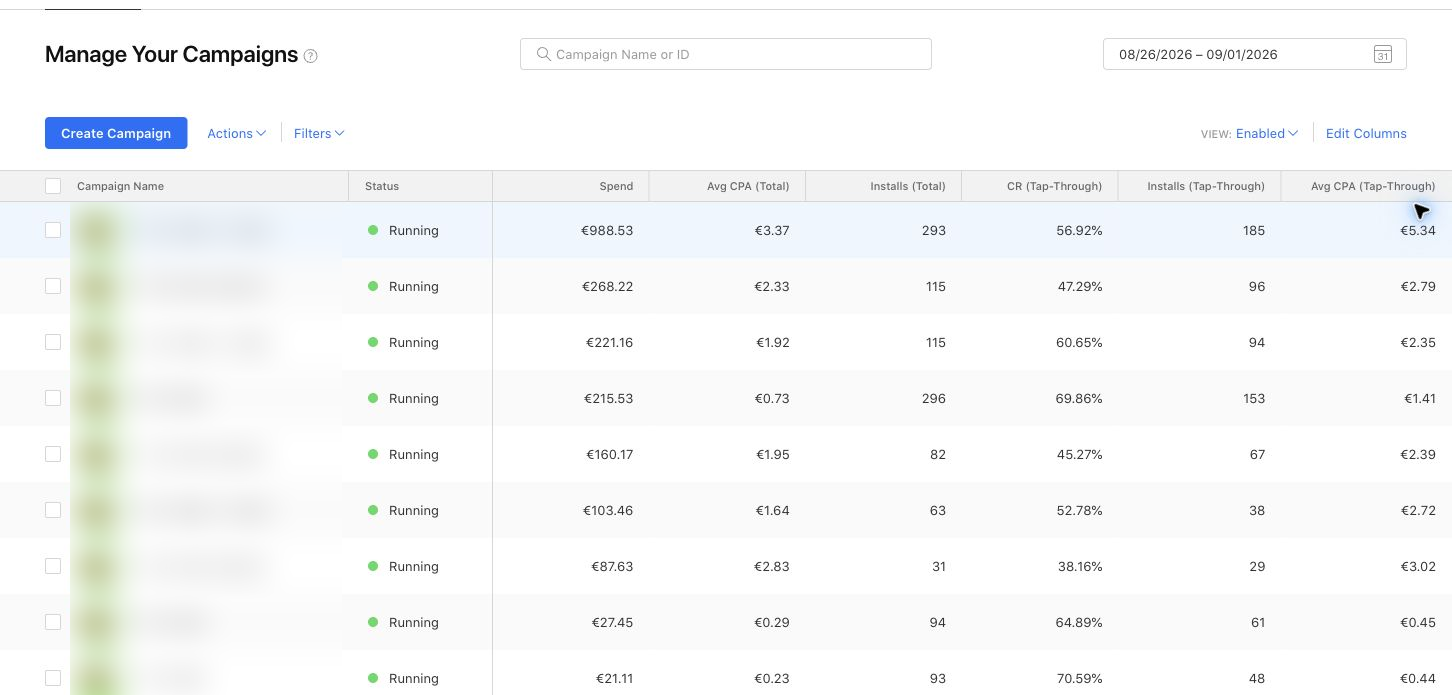Click the €988.53 spend cell
The image size is (1452, 695).
click(x=607, y=230)
